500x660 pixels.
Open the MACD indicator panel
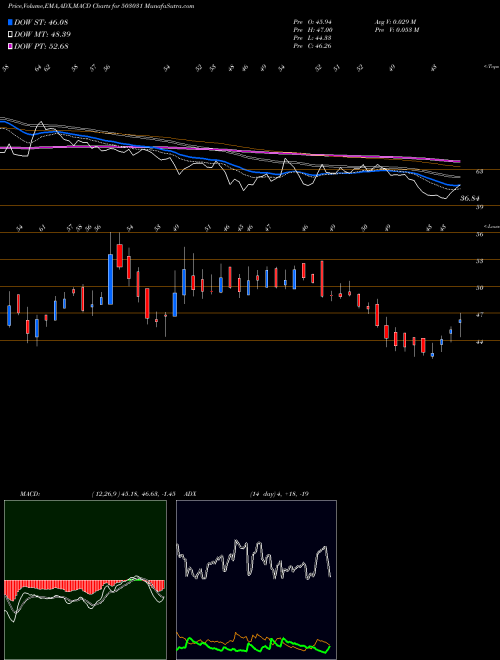85,580
